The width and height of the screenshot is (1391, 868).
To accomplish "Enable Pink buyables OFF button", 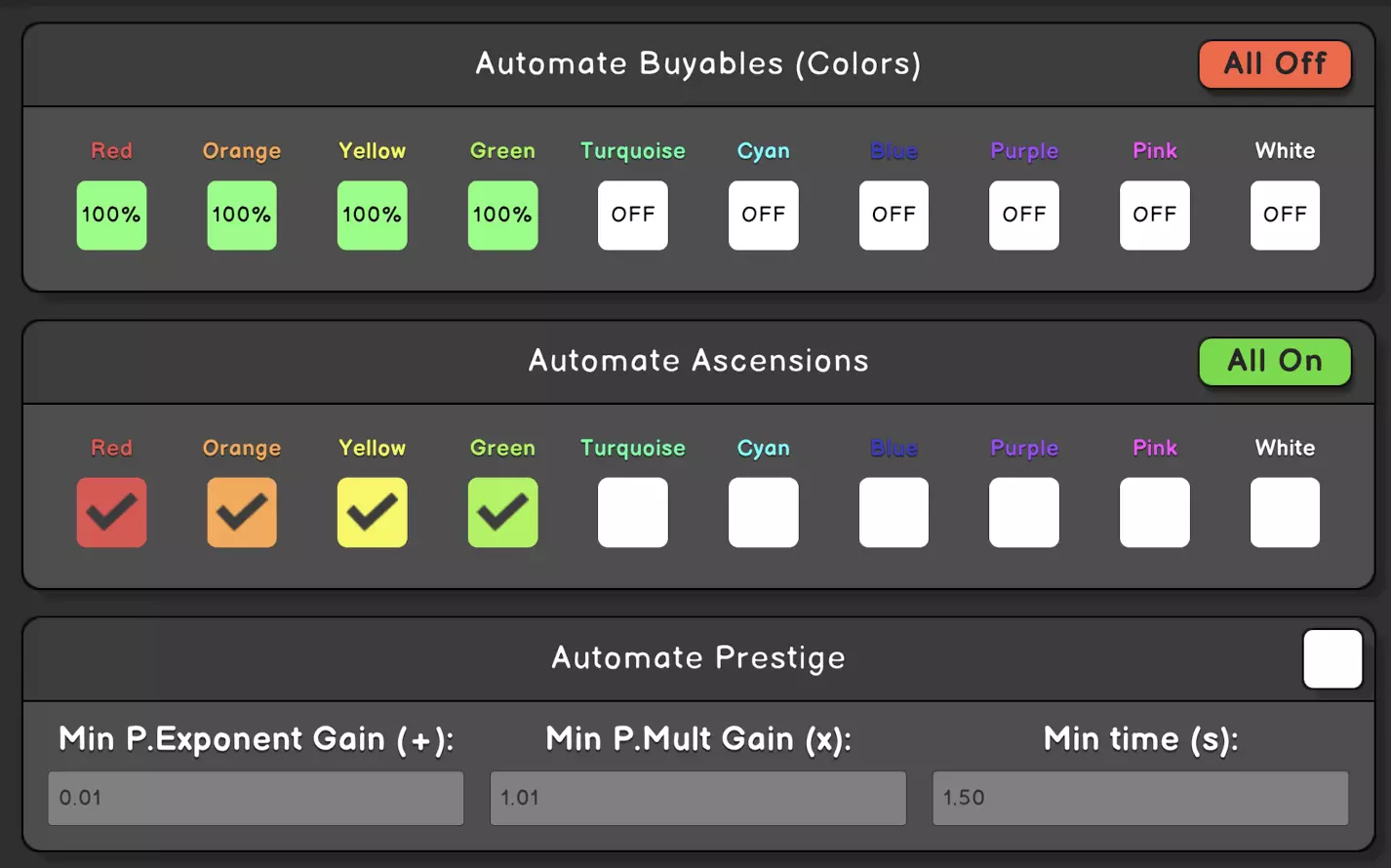I will click(1154, 215).
